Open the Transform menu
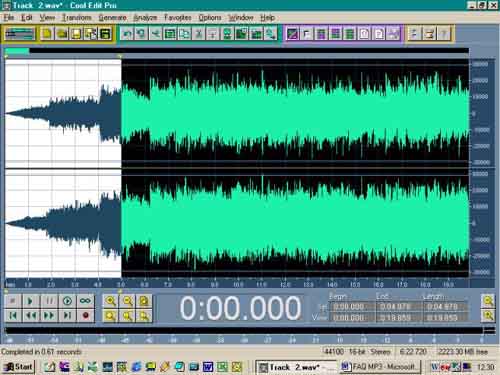The image size is (500, 375). (77, 17)
